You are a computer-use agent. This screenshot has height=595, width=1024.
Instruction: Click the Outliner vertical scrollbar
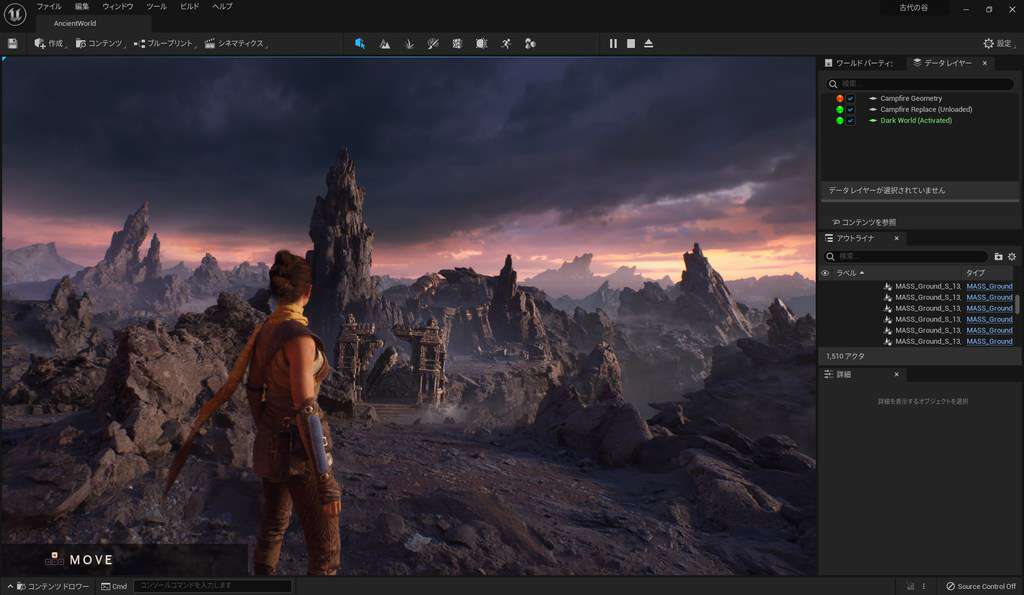[x=1017, y=305]
